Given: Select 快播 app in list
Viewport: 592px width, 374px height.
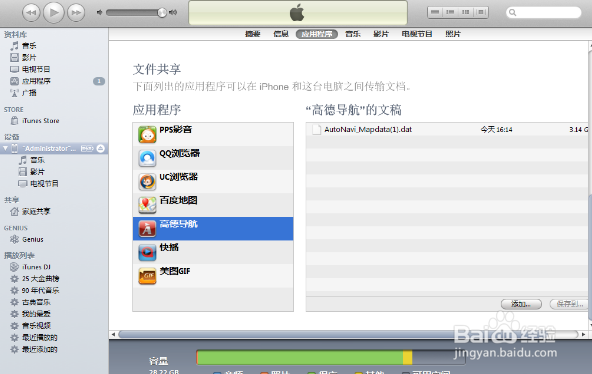Looking at the screenshot, I should (213, 252).
